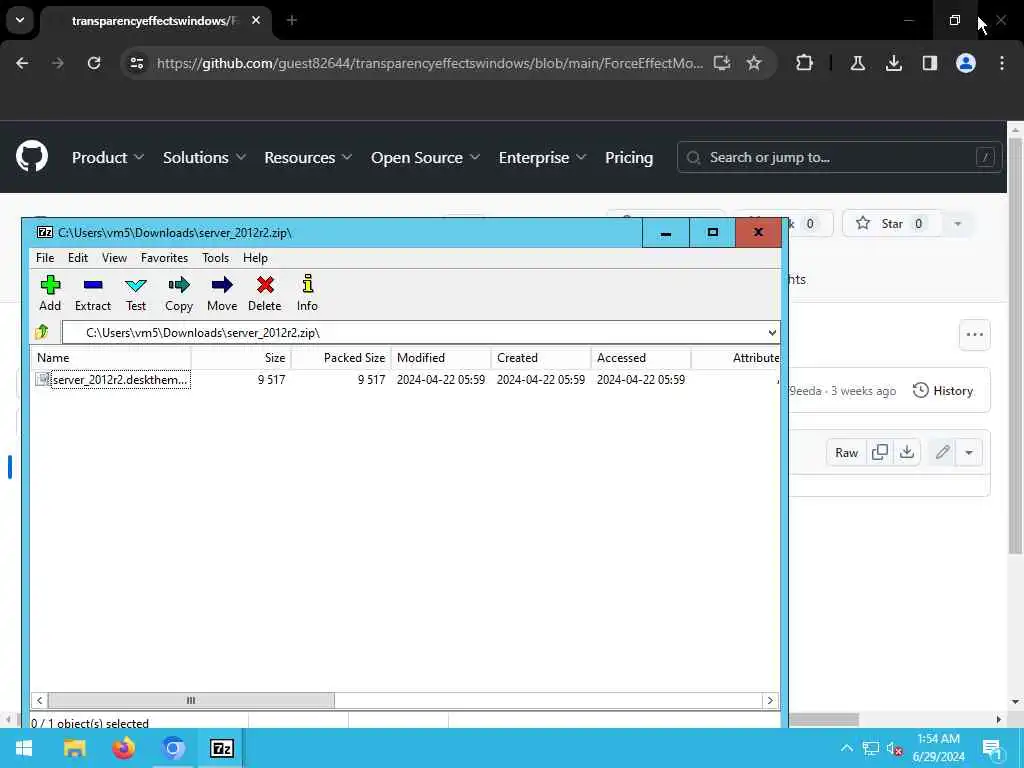The width and height of the screenshot is (1024, 768).
Task: Expand the Solutions dropdown on GitHub
Action: click(x=204, y=157)
